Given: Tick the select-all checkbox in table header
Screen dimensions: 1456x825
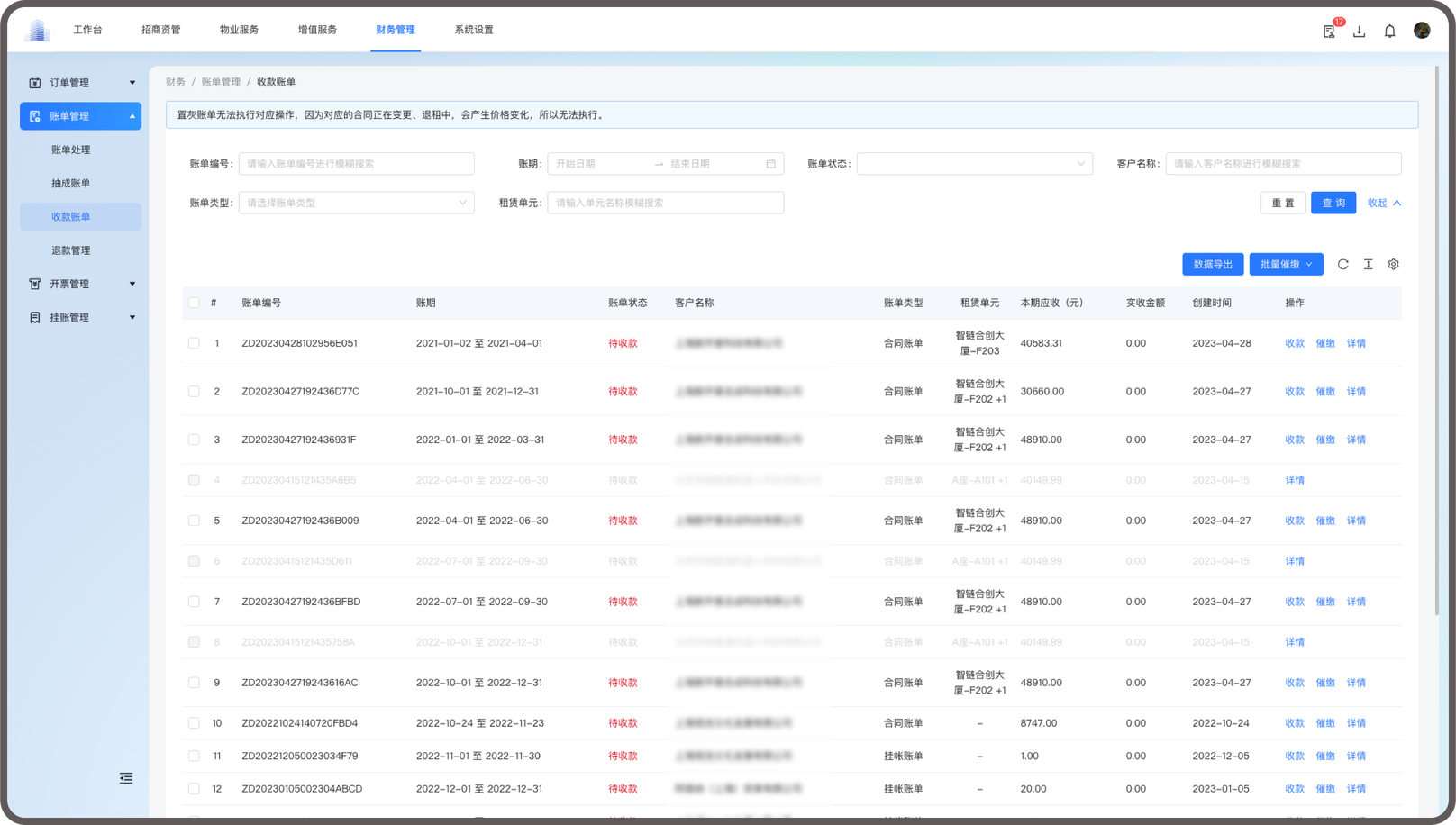Looking at the screenshot, I should point(194,303).
